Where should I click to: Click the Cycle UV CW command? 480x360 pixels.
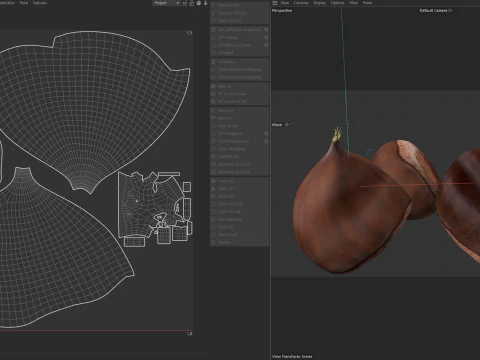(x=240, y=212)
